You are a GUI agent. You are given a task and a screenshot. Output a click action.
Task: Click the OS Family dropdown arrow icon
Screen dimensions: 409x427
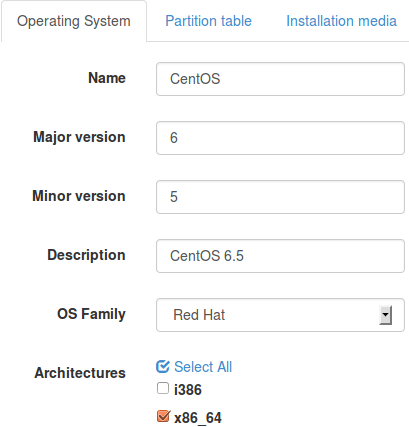(385, 315)
